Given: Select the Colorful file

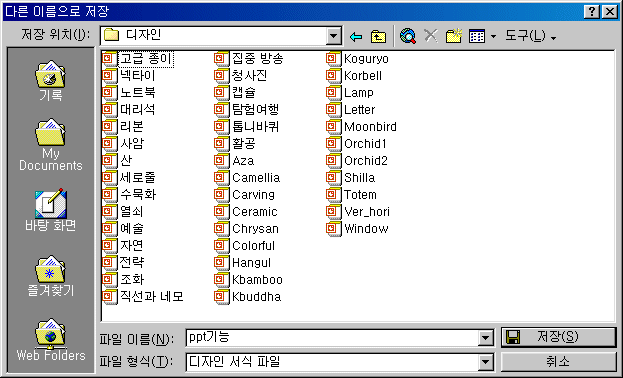Looking at the screenshot, I should [x=245, y=246].
